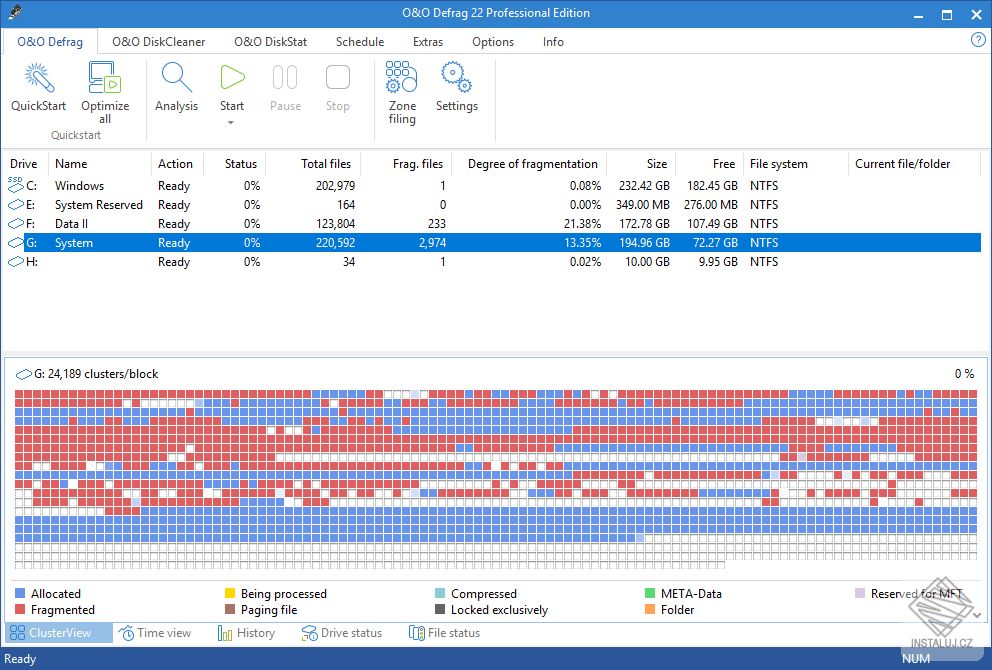Image resolution: width=992 pixels, height=670 pixels.
Task: Open Zone filing from the ribbon
Action: click(402, 78)
